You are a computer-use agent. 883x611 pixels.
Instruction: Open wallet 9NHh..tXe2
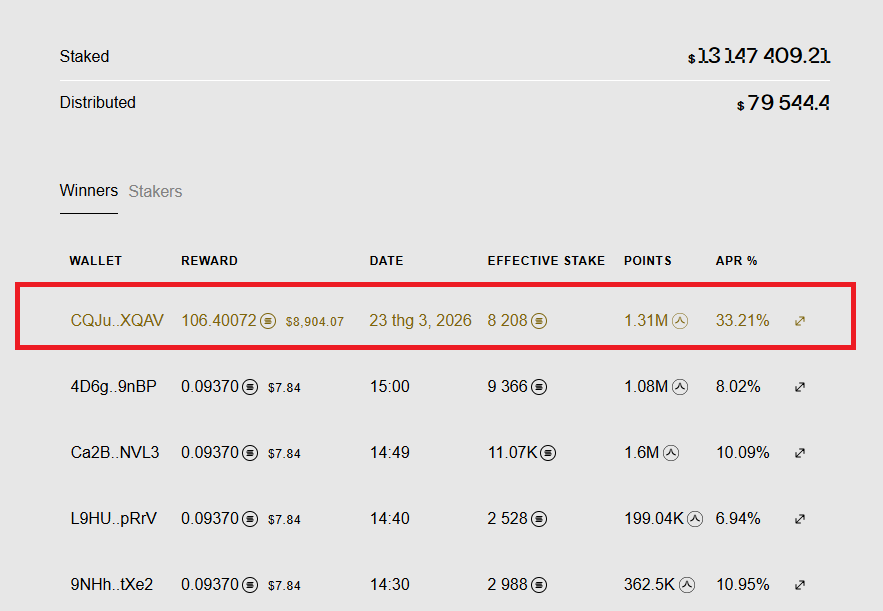[x=112, y=584]
